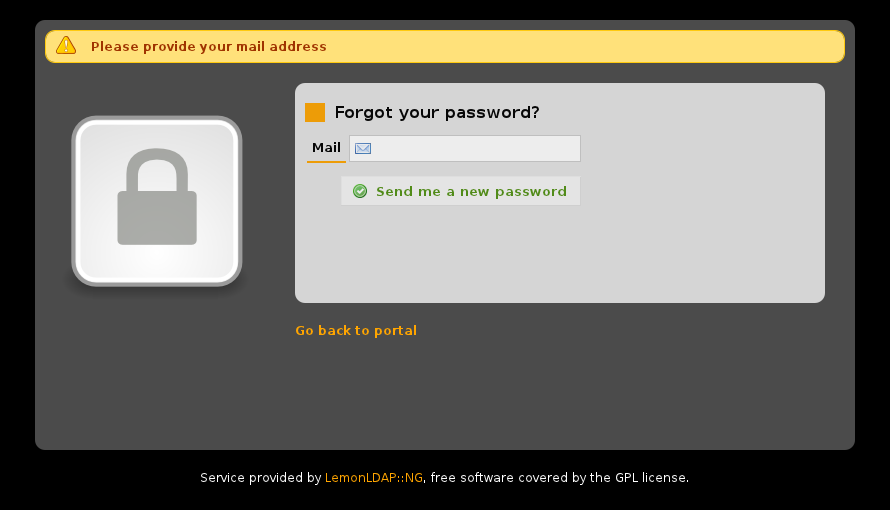
Task: Click the padlock shackle in the image
Action: [x=157, y=169]
